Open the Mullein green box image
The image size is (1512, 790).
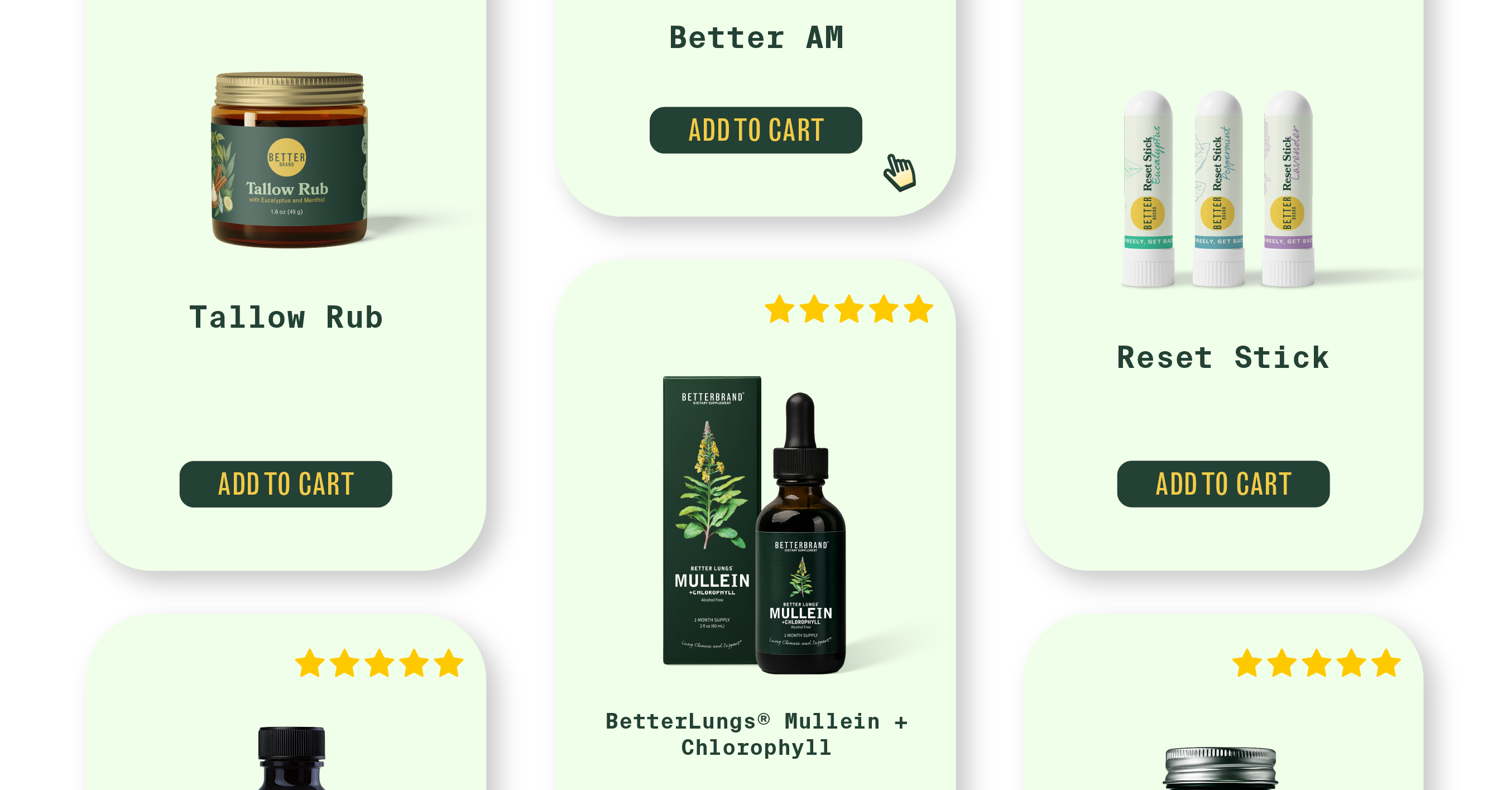712,520
